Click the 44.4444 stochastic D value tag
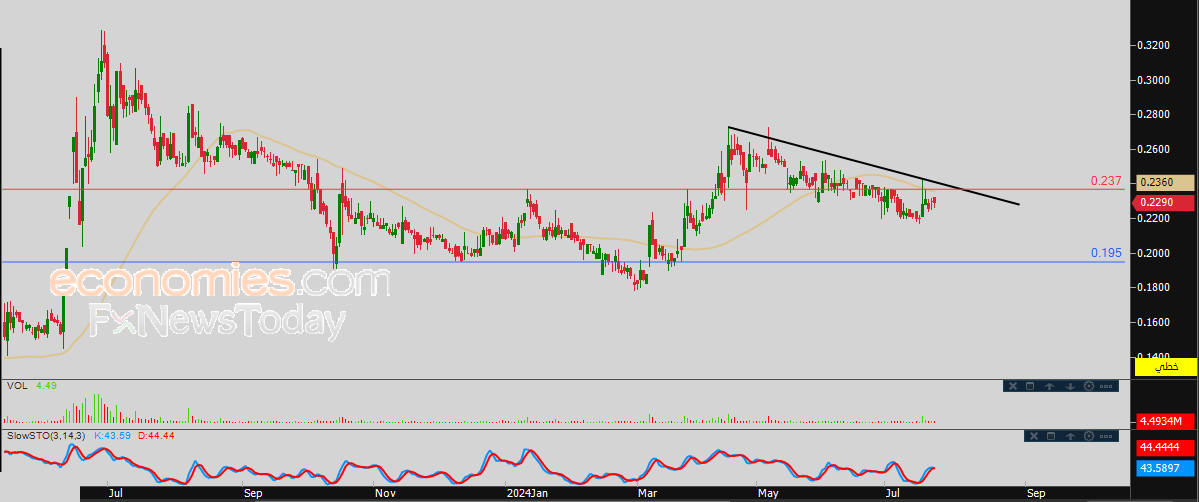1199x502 pixels. pyautogui.click(x=1165, y=449)
